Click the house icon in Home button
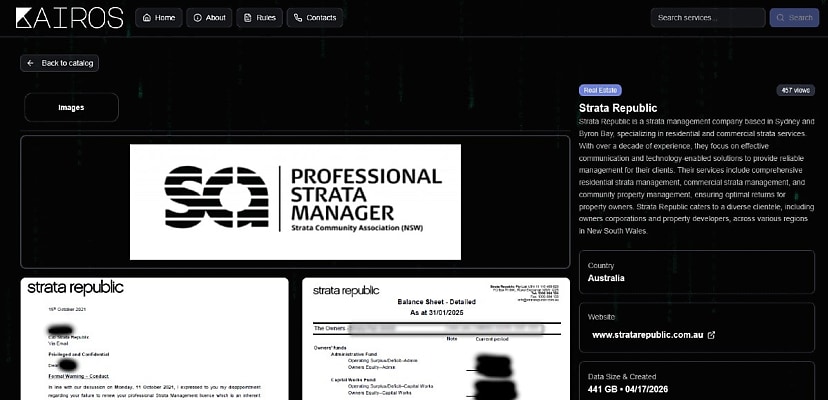The width and height of the screenshot is (828, 400). [x=147, y=17]
